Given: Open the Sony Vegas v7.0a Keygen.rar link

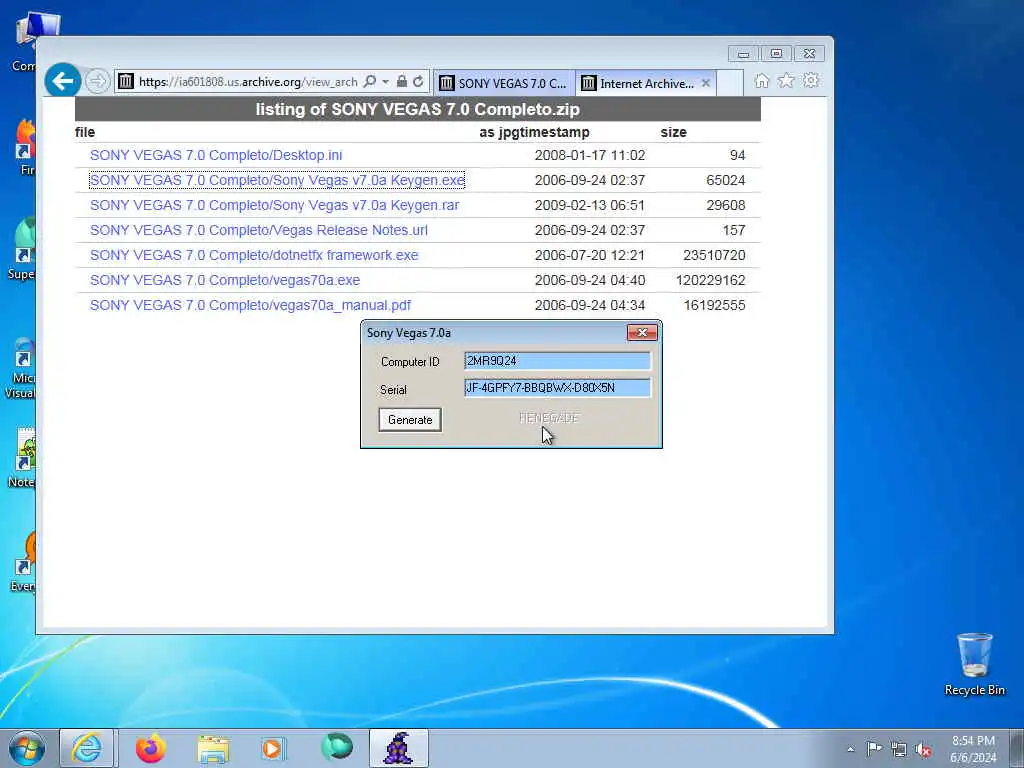Looking at the screenshot, I should point(274,205).
